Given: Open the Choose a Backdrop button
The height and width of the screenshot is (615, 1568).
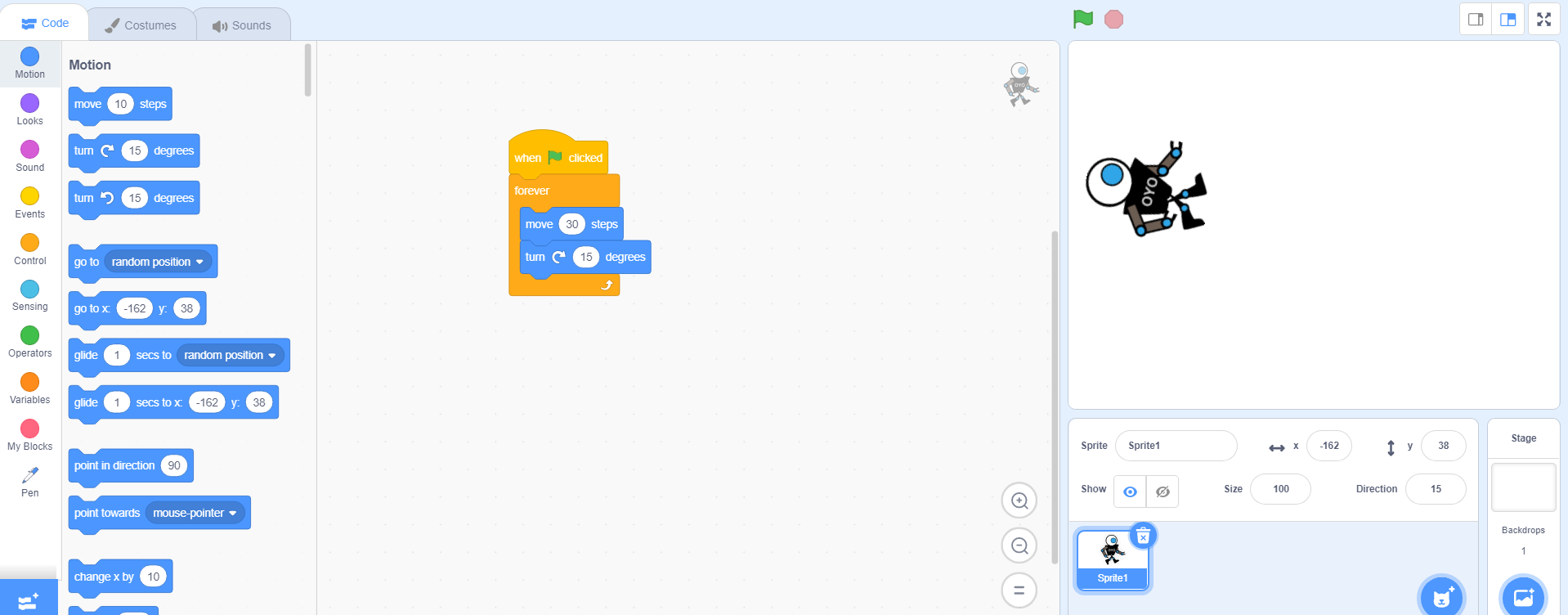Looking at the screenshot, I should click(x=1523, y=597).
